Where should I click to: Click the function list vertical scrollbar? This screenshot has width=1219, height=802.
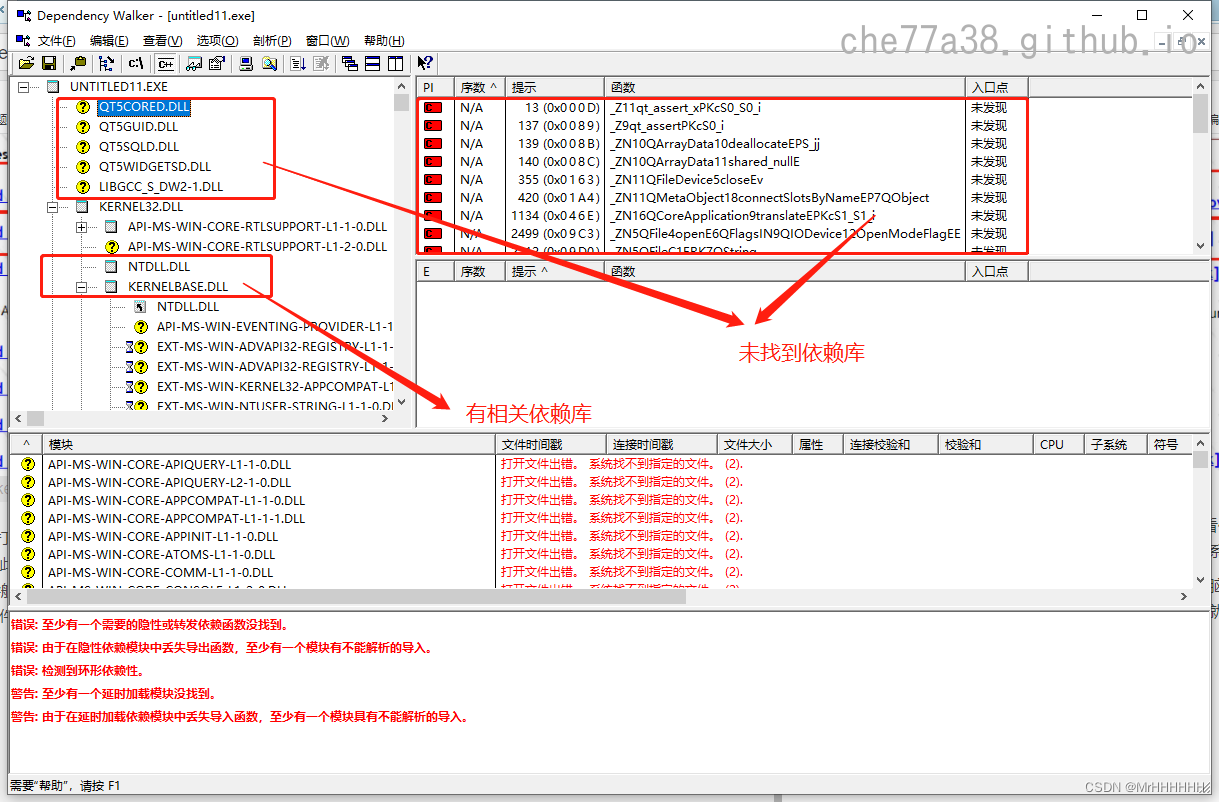coord(1200,166)
